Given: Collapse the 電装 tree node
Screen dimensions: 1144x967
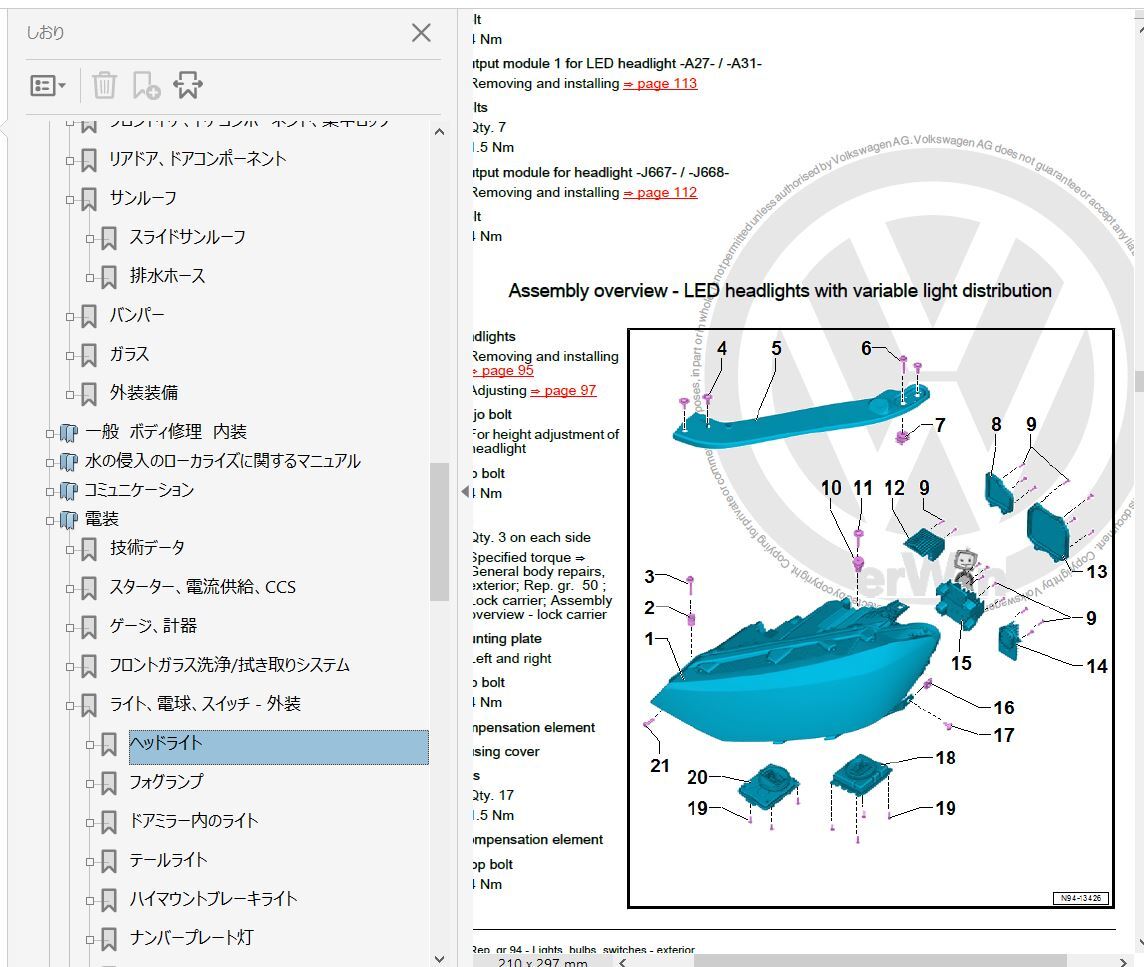Looking at the screenshot, I should coord(50,520).
